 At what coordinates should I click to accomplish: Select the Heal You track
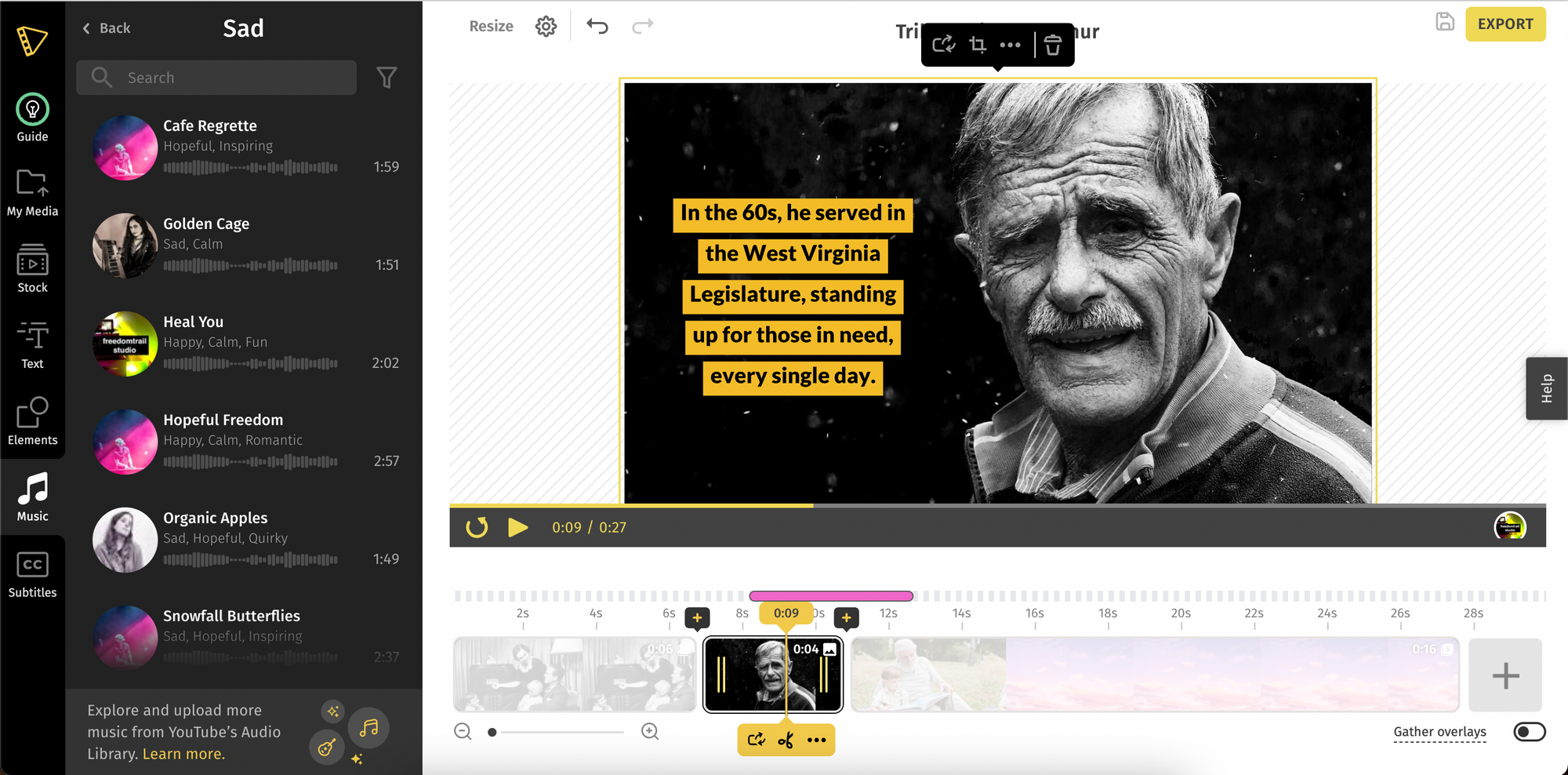pos(246,344)
